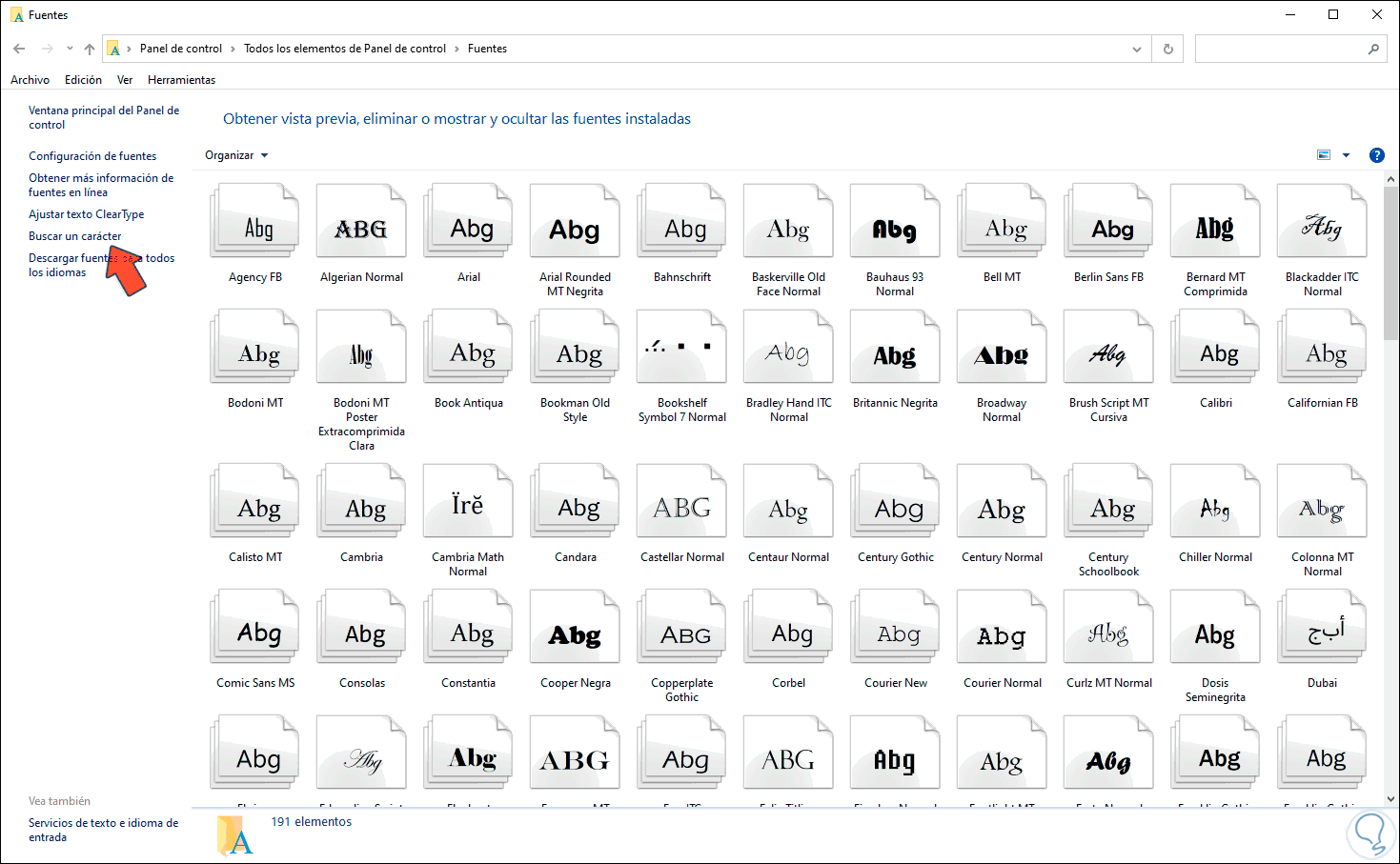1400x864 pixels.
Task: Open the help question mark icon
Action: (1376, 155)
